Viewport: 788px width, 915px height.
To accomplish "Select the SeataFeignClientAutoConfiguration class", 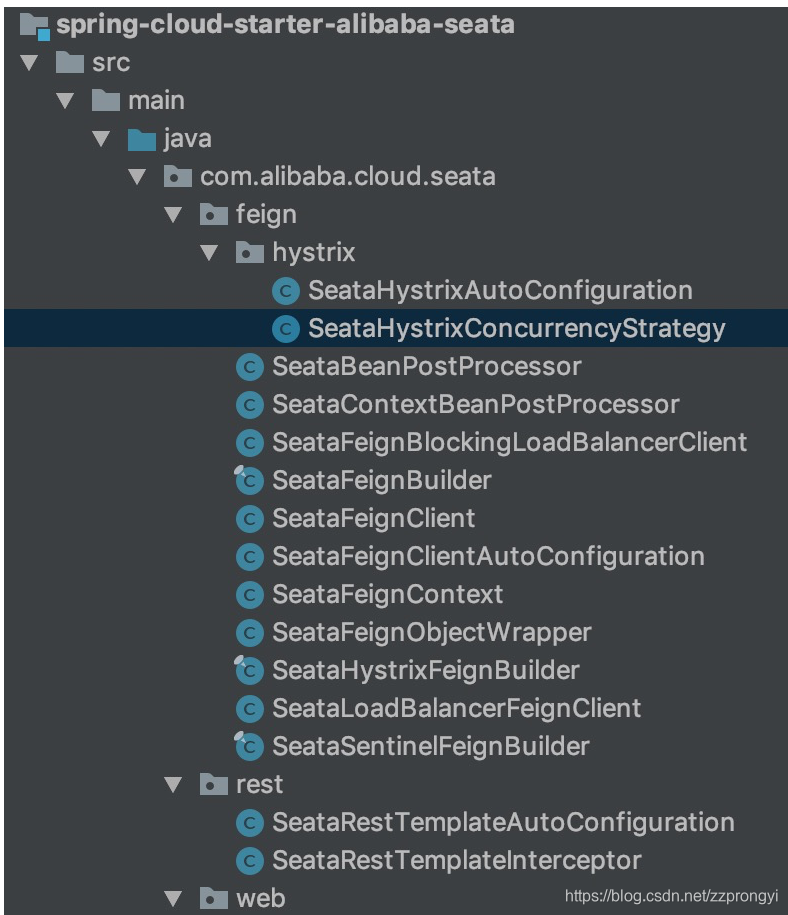I will [488, 557].
